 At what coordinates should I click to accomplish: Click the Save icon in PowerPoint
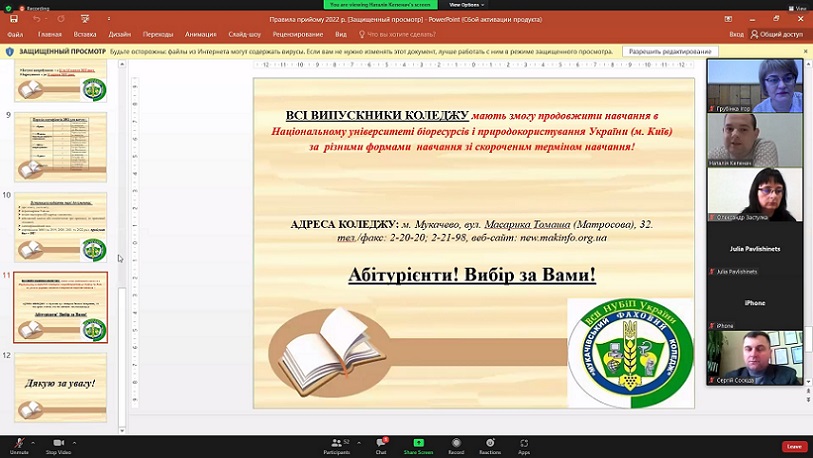[13, 19]
